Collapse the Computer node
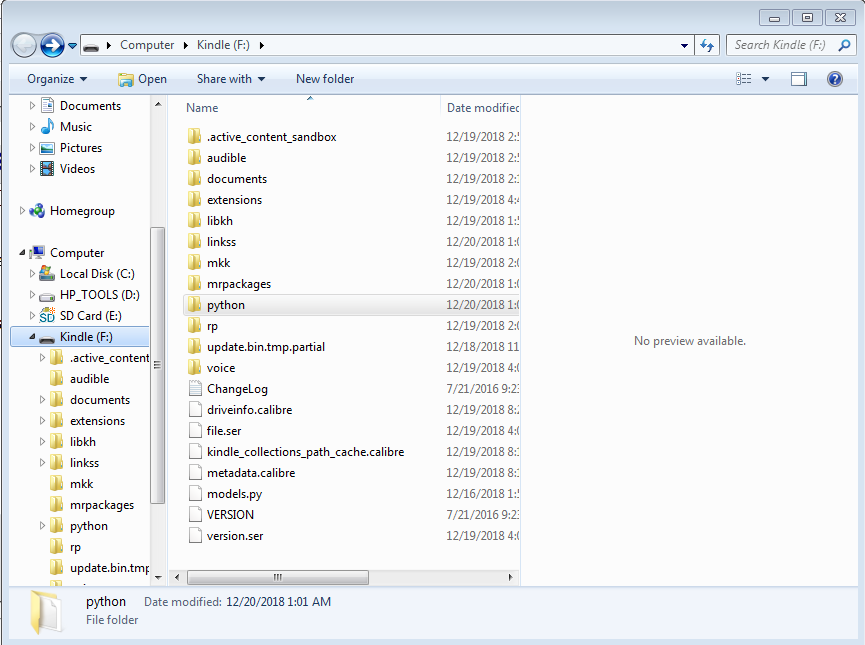The height and width of the screenshot is (645, 865). click(x=22, y=253)
